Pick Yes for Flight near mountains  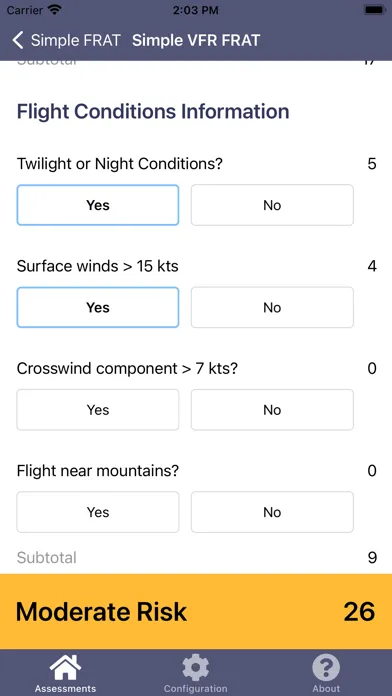click(98, 512)
